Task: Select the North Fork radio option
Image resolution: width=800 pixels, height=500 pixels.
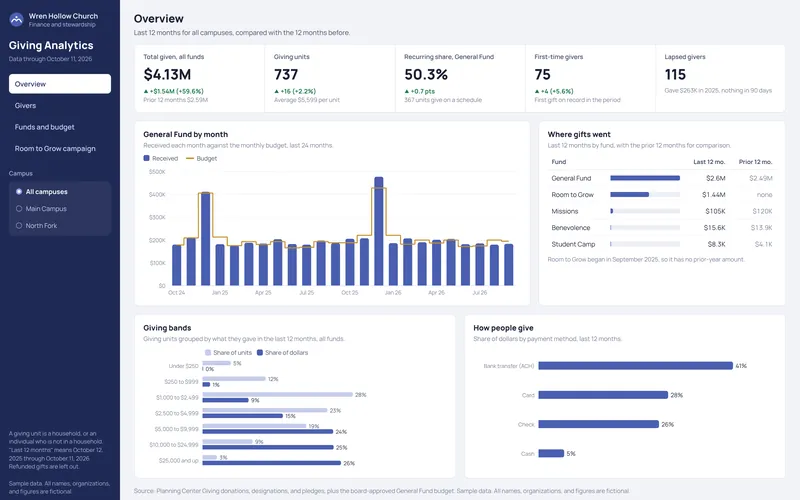Action: (19, 226)
